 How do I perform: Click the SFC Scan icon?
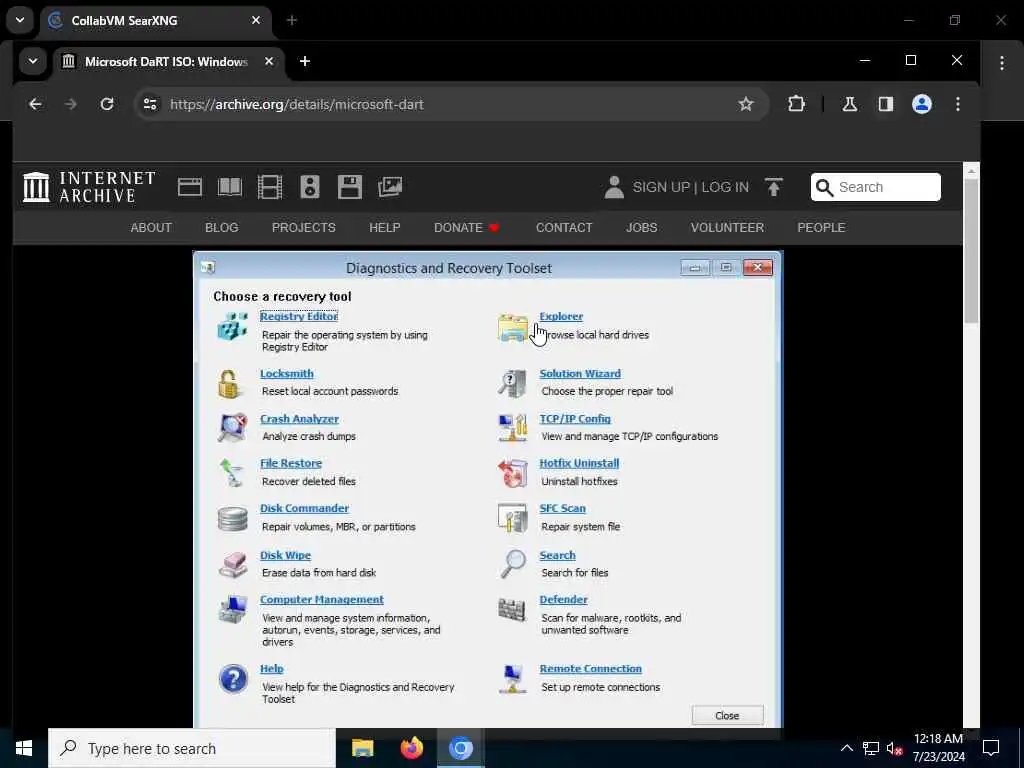pos(513,518)
